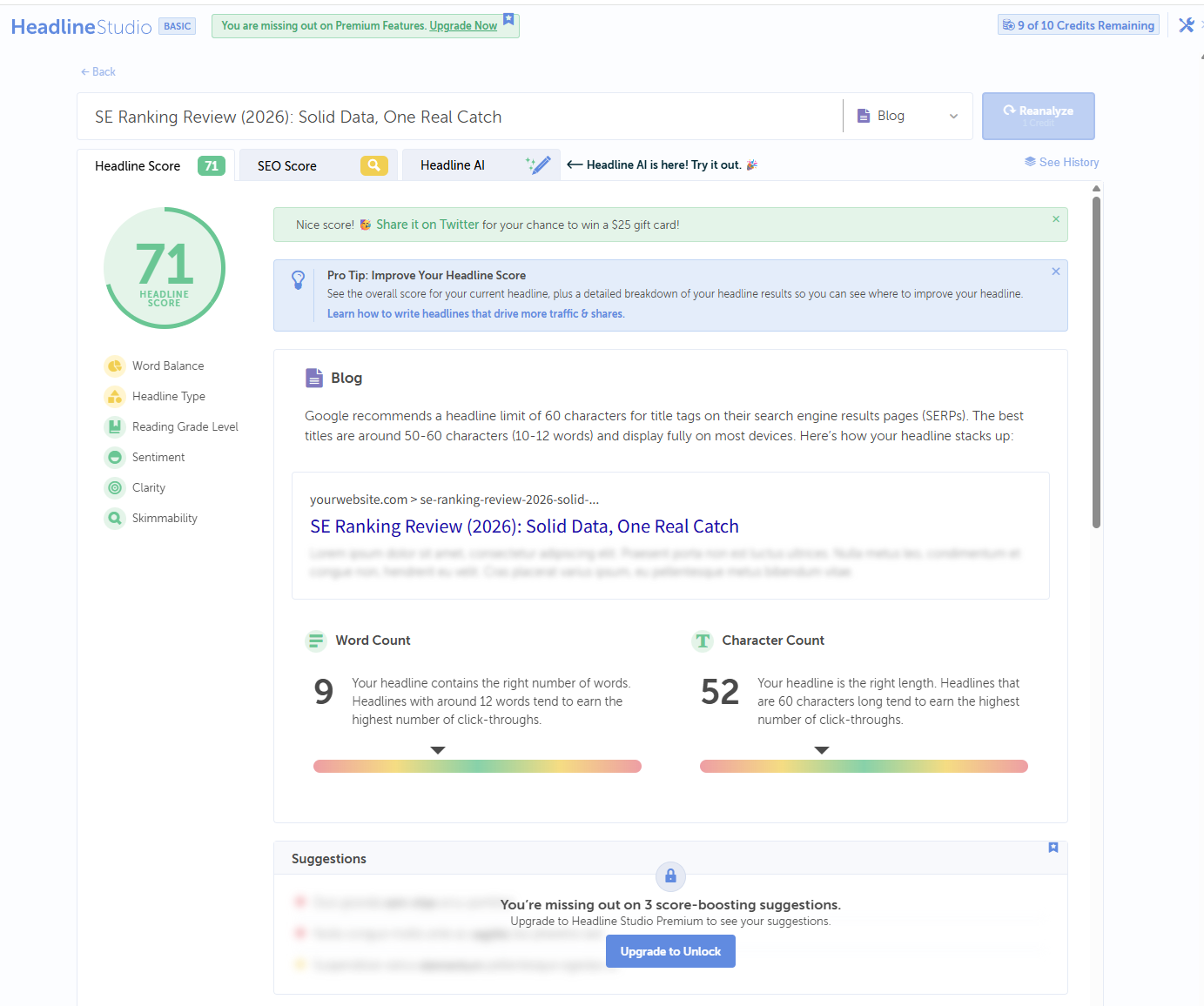
Task: Jump to Headline Type section
Action: pyautogui.click(x=169, y=397)
